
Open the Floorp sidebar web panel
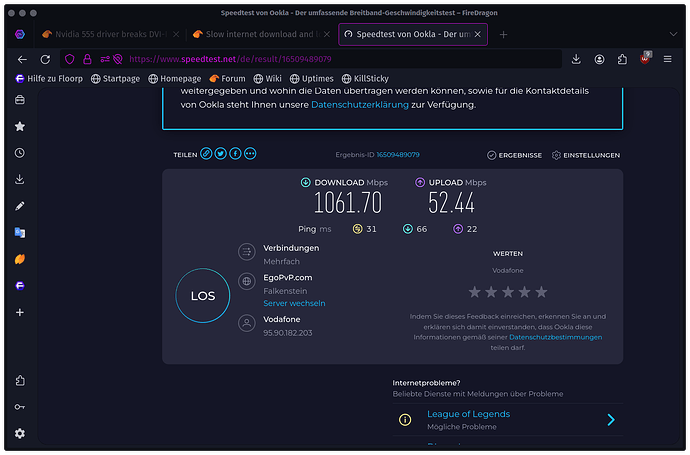(x=20, y=286)
